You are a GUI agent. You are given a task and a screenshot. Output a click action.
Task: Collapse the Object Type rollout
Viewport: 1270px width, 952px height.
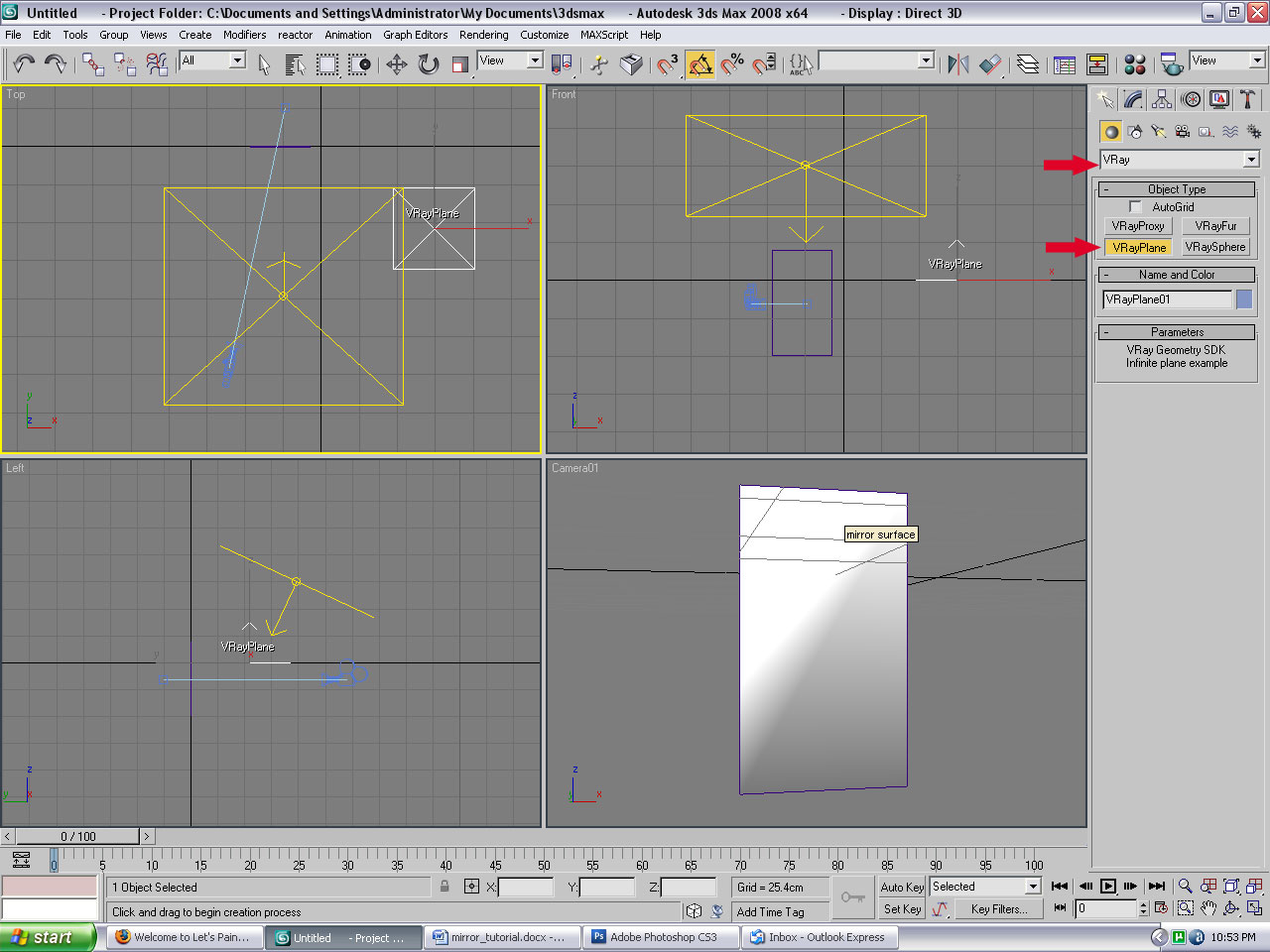tap(1177, 189)
